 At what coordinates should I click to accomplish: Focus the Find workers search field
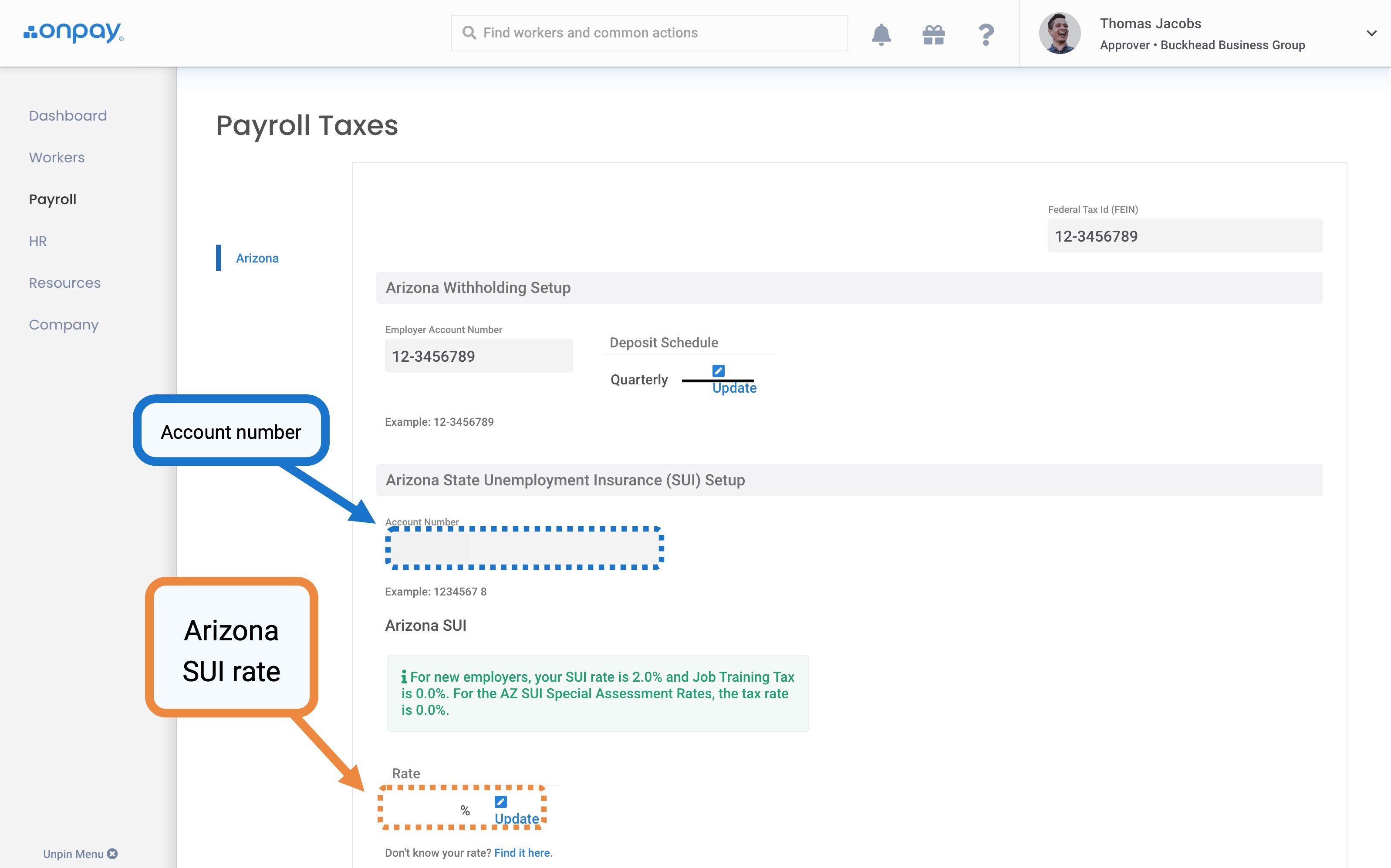coord(649,33)
